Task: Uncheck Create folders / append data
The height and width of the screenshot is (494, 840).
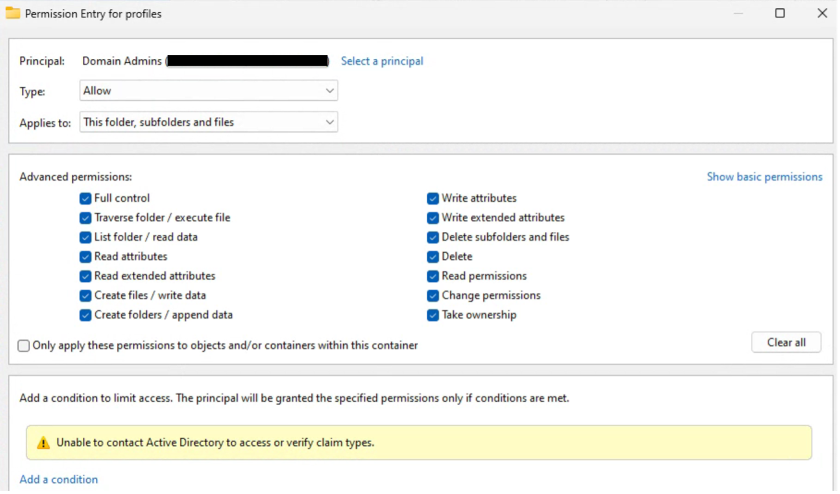Action: point(86,315)
